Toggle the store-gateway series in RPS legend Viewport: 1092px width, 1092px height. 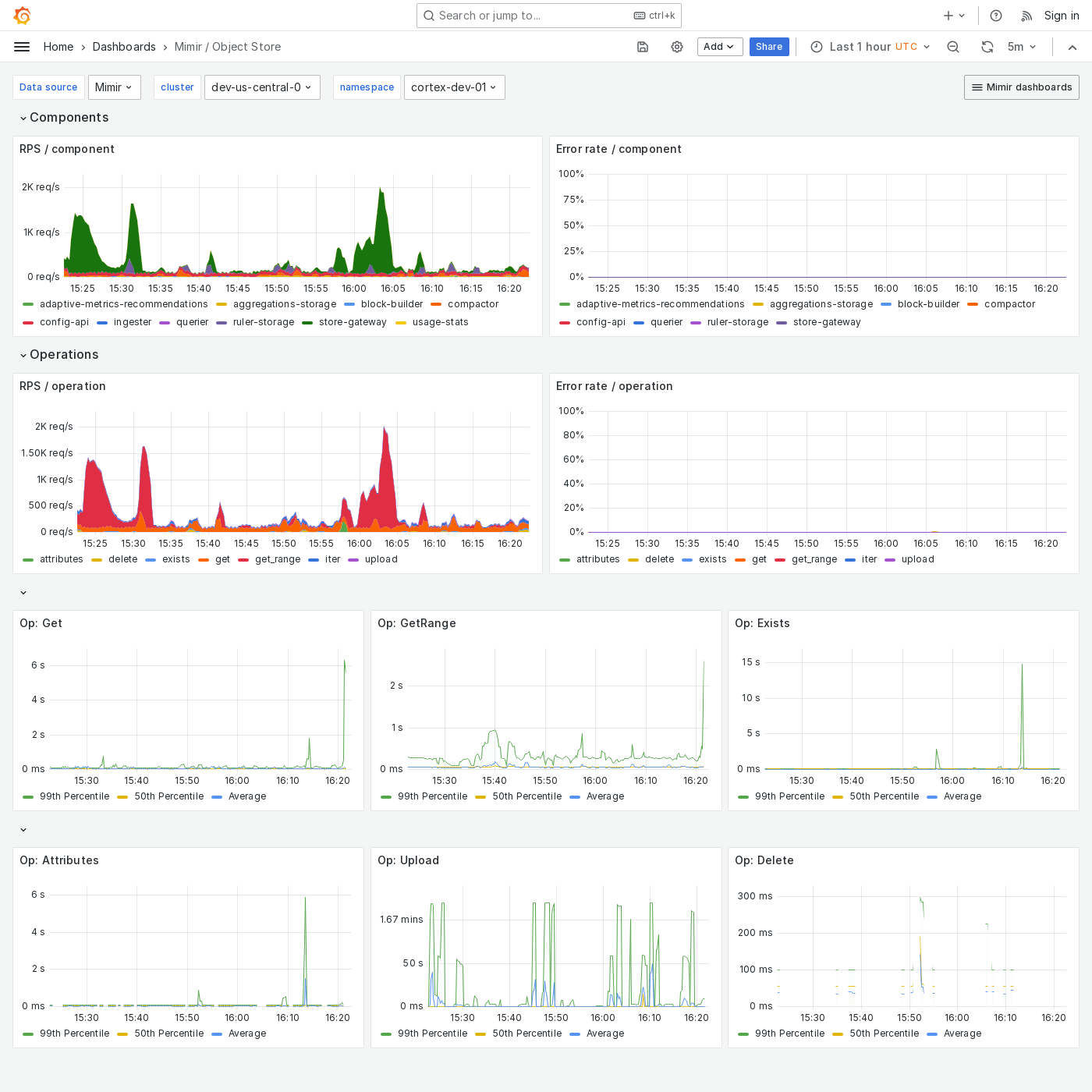point(352,322)
